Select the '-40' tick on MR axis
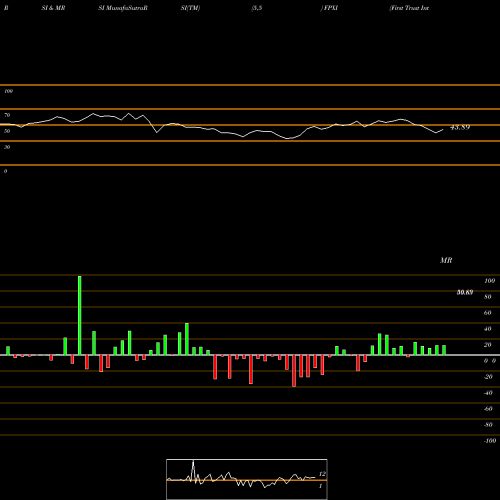This screenshot has width=500, height=500. (488, 393)
